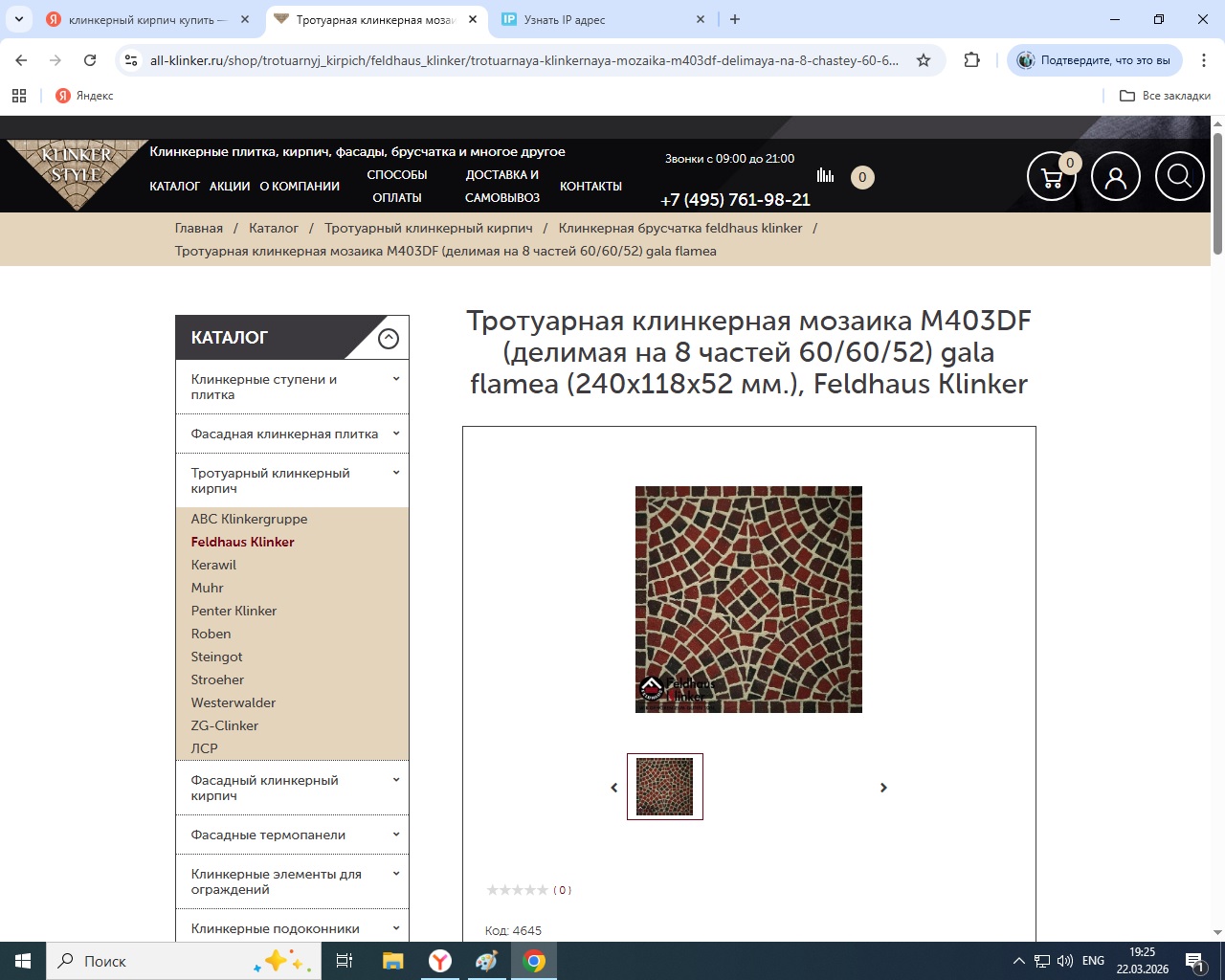This screenshot has width=1225, height=980.
Task: Open tab search dropdown arrow
Action: pos(18,19)
